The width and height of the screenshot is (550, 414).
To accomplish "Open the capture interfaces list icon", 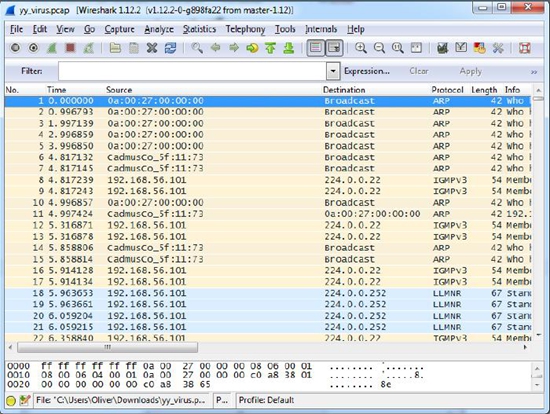I will tap(15, 47).
